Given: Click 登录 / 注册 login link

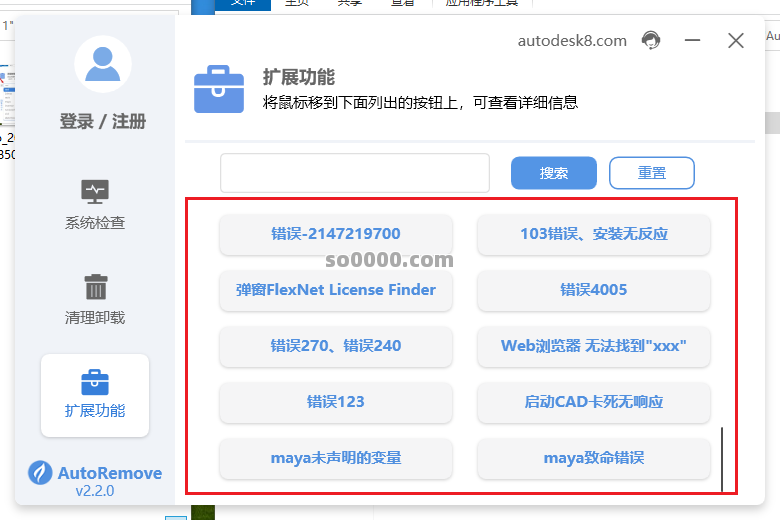Looking at the screenshot, I should point(103,121).
